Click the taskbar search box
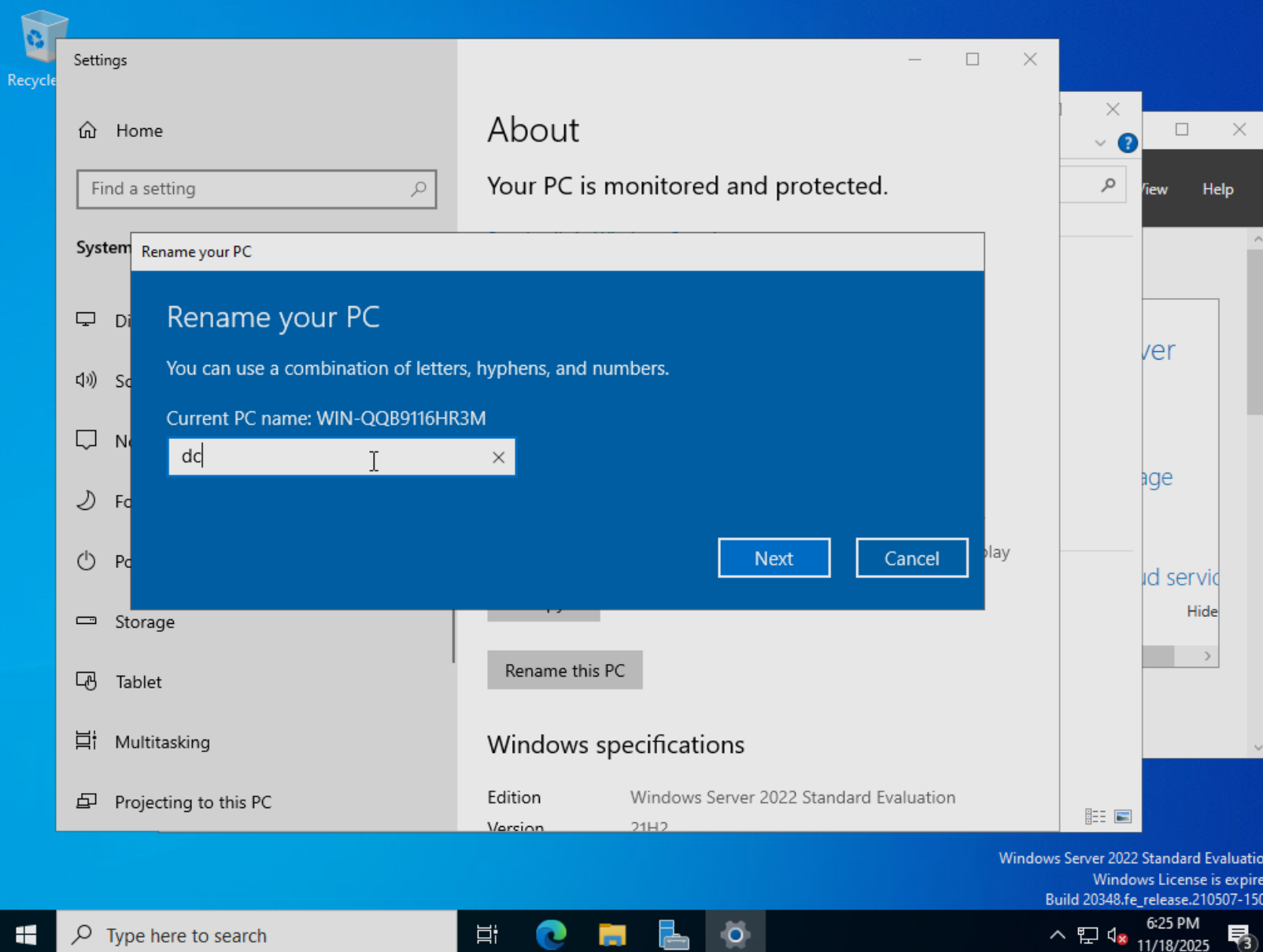This screenshot has height=952, width=1263. click(257, 935)
